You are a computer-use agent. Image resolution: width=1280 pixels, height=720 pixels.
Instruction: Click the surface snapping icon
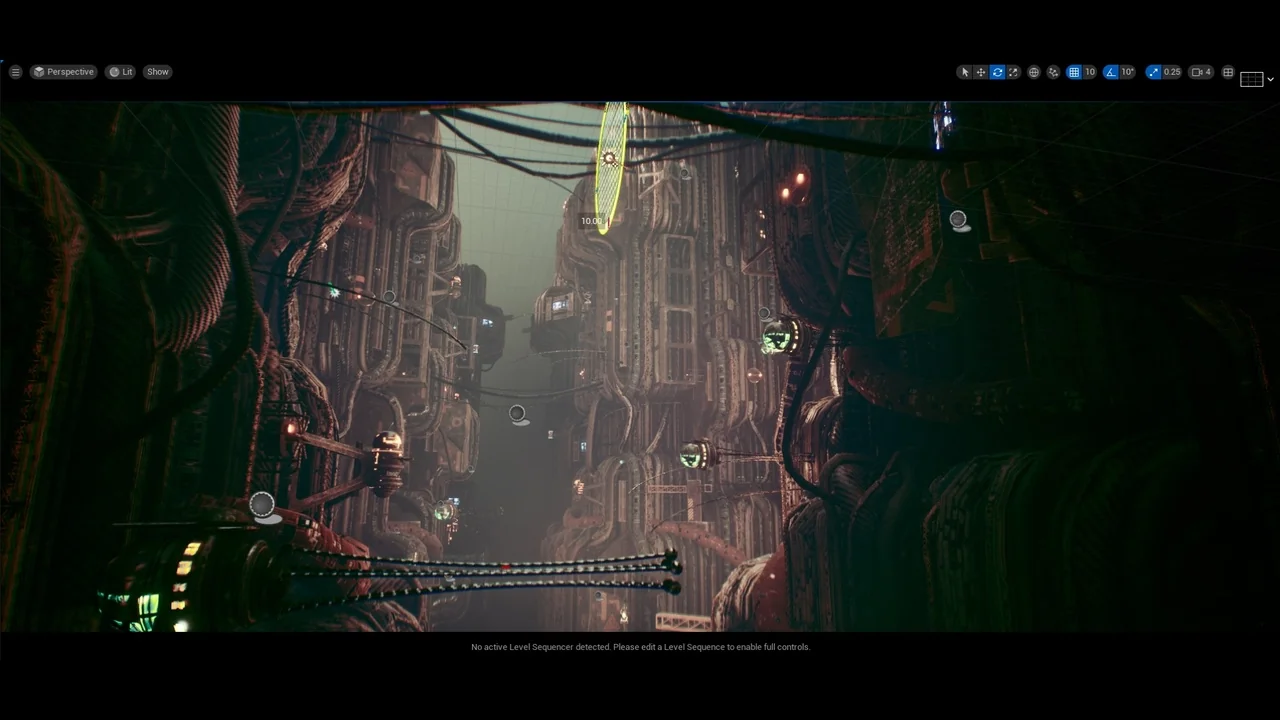[x=1053, y=71]
